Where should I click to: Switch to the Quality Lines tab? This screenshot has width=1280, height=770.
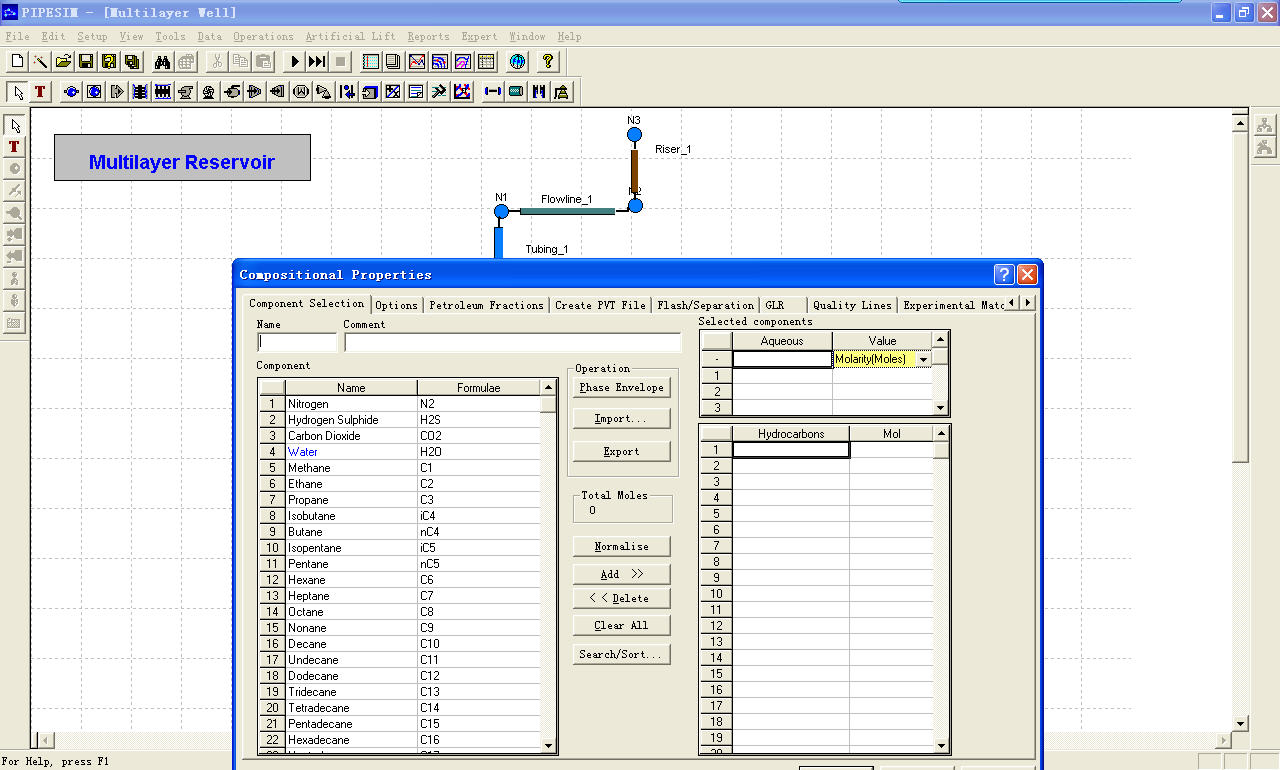852,305
